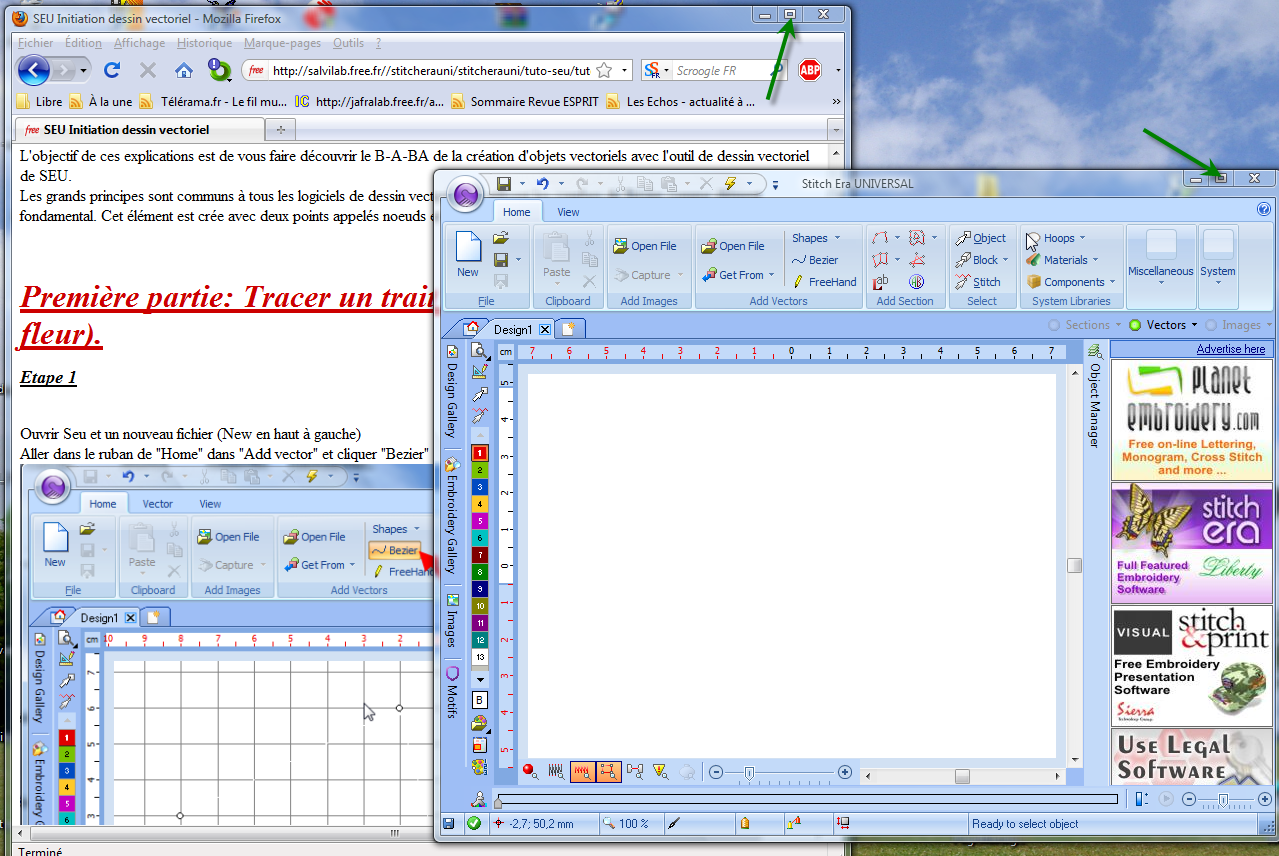Toggle the stitches view icon below canvas
This screenshot has width=1279, height=856.
coord(556,771)
